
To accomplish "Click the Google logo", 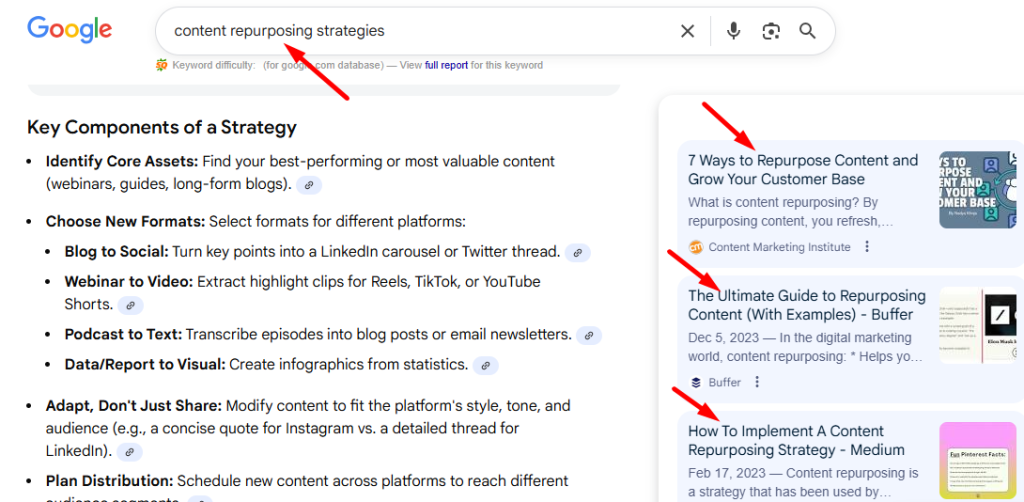I will (69, 30).
